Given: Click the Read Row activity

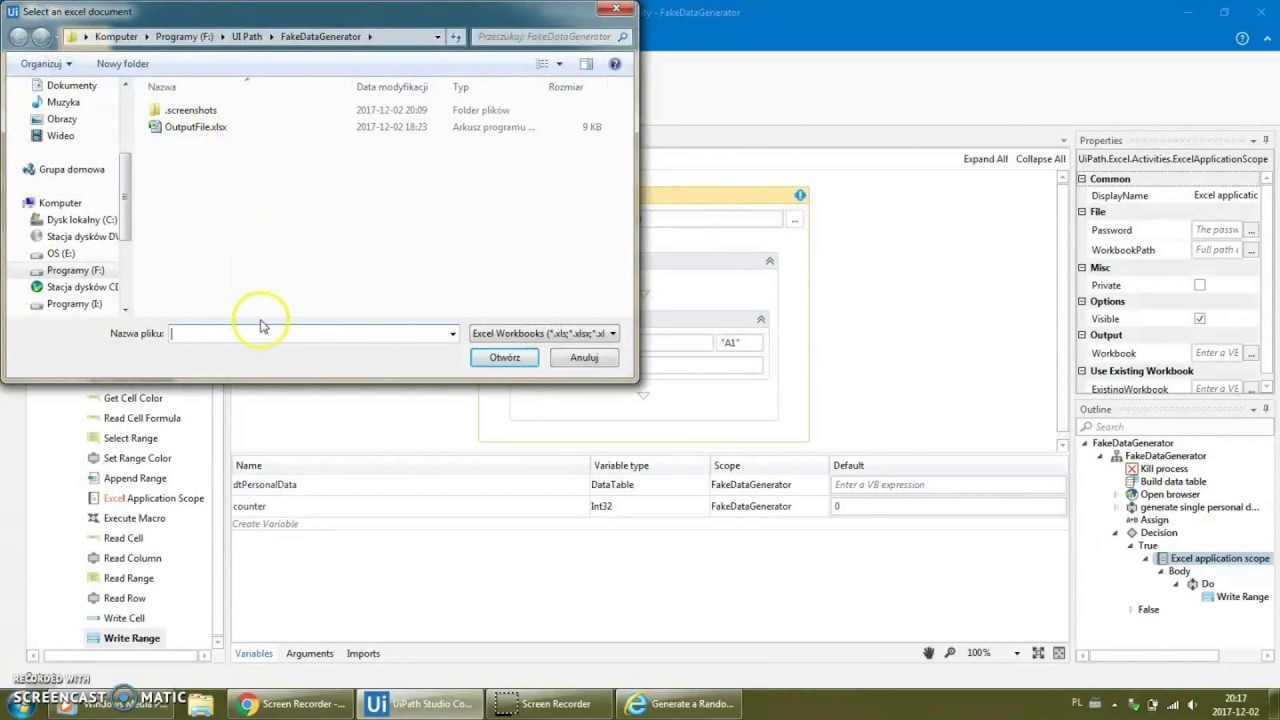Looking at the screenshot, I should click(124, 598).
